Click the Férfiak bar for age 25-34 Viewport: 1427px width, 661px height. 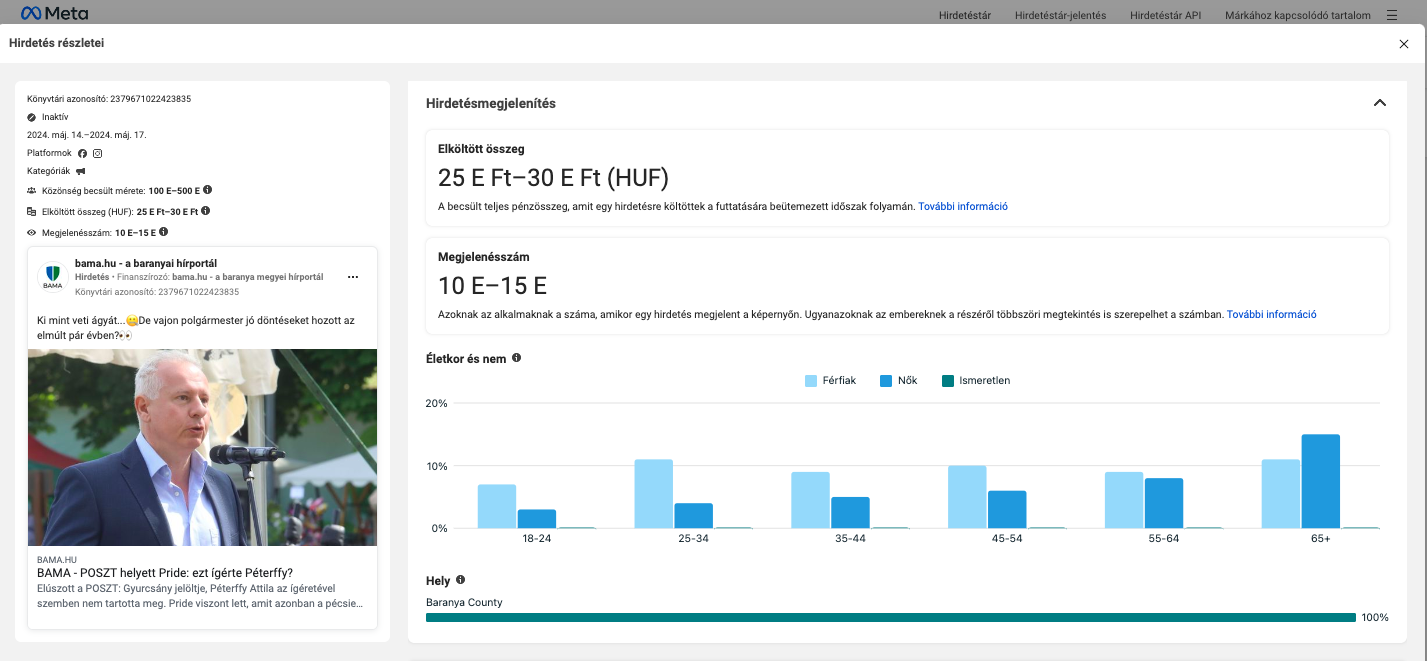pyautogui.click(x=654, y=494)
